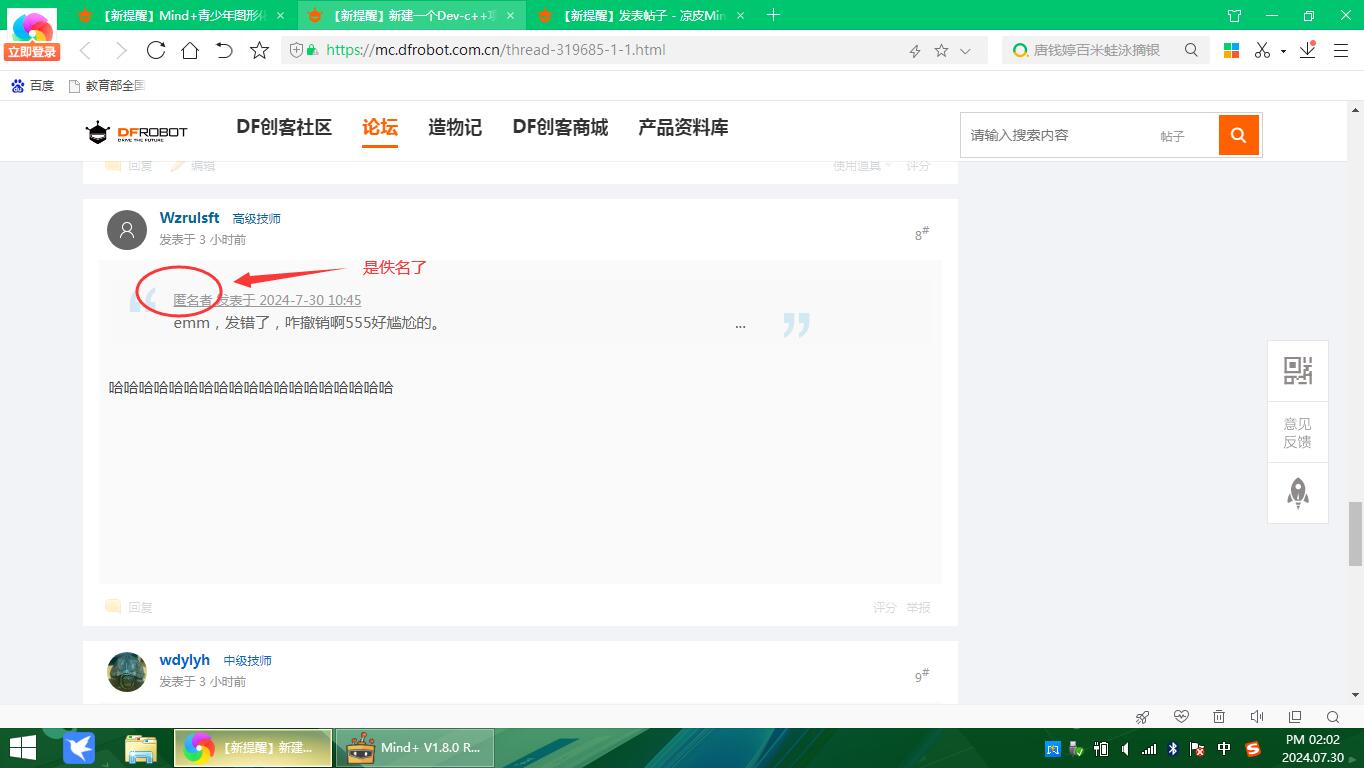Image resolution: width=1364 pixels, height=768 pixels.
Task: Click the browser forward arrow
Action: point(121,50)
